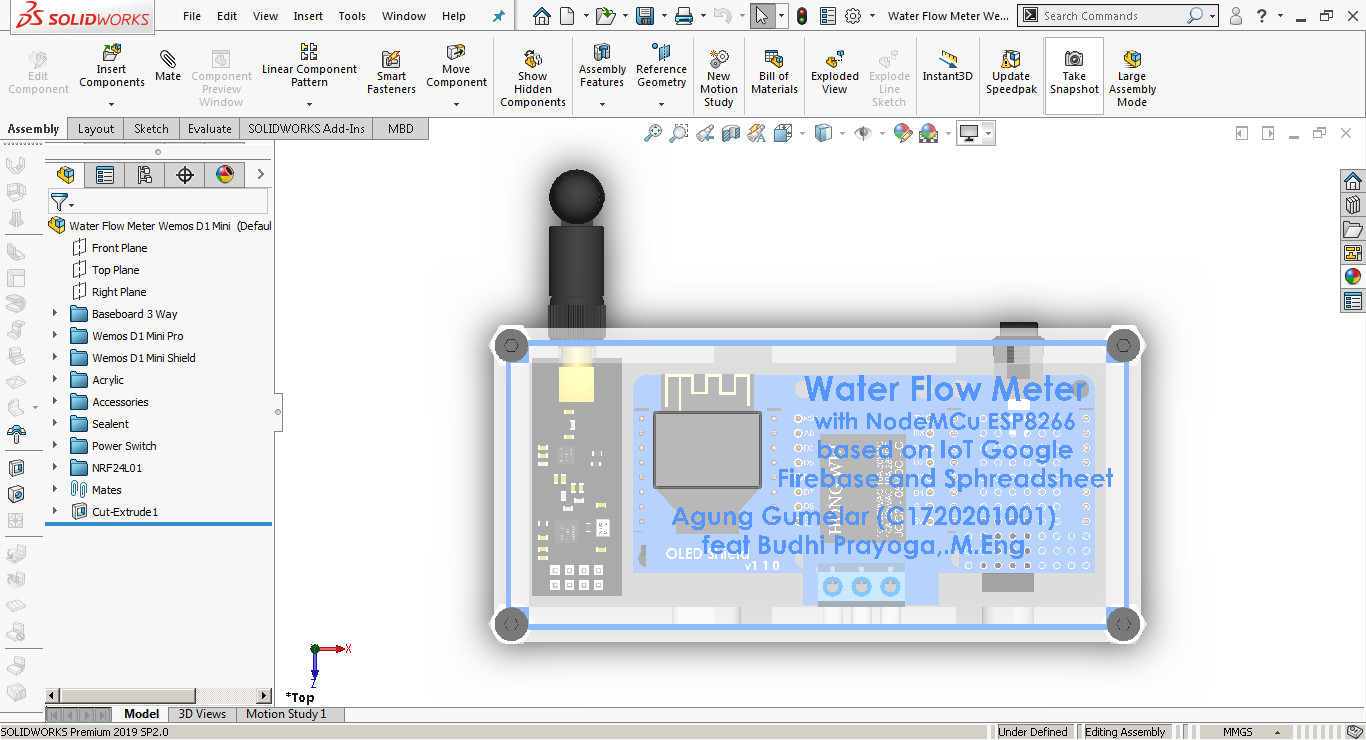The width and height of the screenshot is (1366, 740).
Task: Open the Options gear icon
Action: tap(853, 16)
